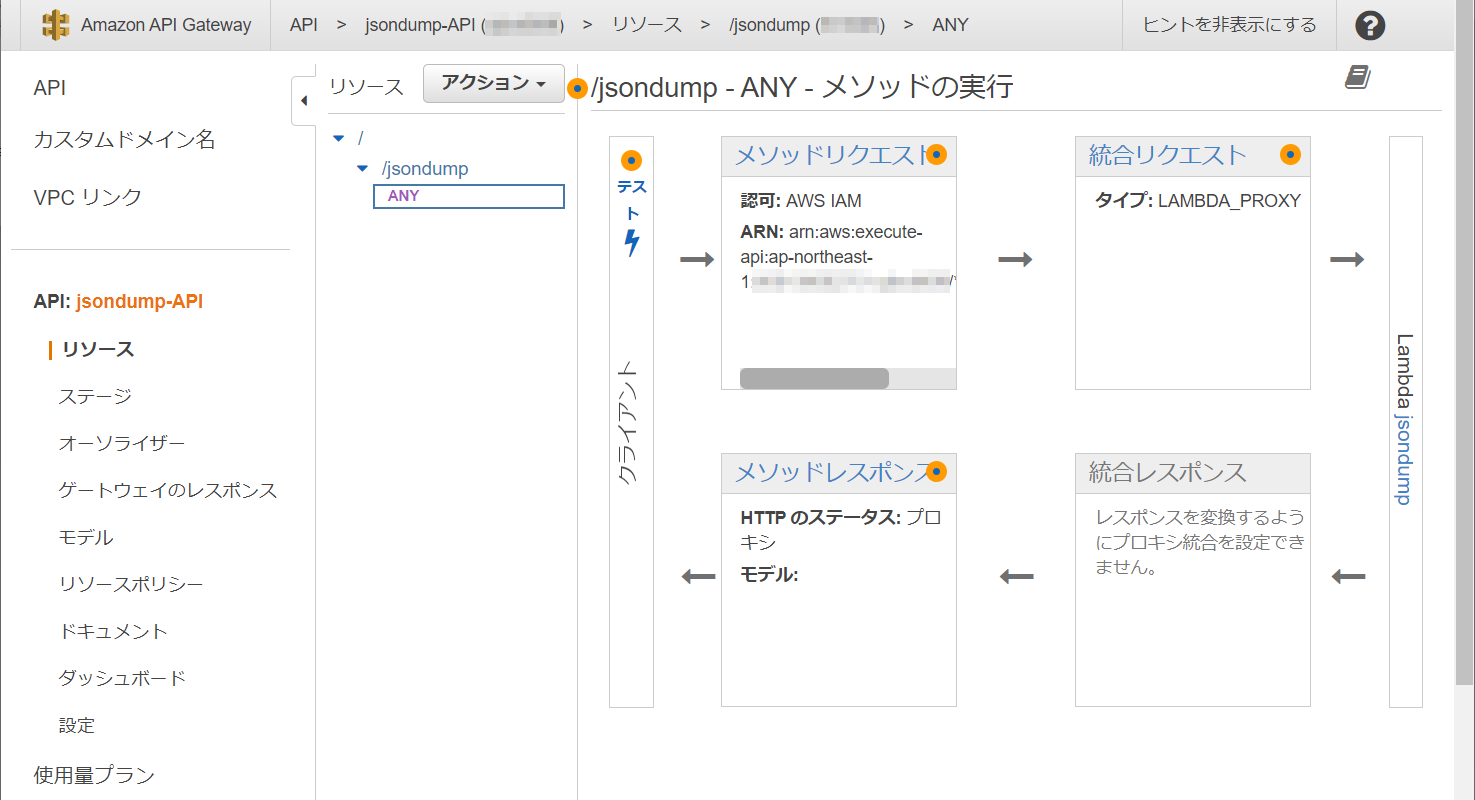Click the hint dot on Integration Request (統合リクエスト)
This screenshot has height=800, width=1475.
click(1290, 154)
